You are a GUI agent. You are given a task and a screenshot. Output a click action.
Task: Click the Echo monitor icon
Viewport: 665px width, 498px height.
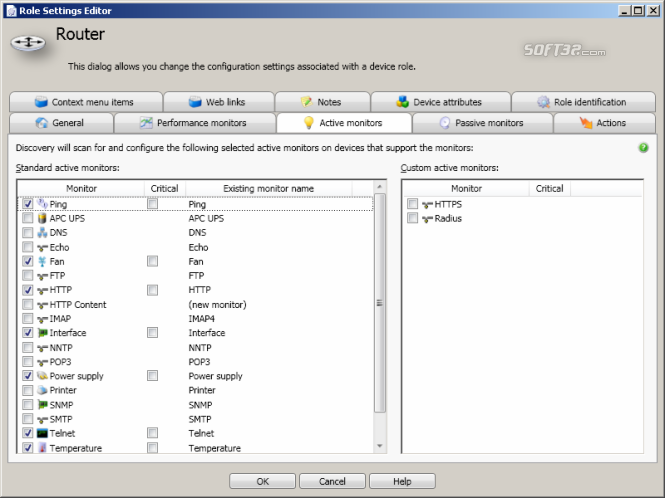42,248
